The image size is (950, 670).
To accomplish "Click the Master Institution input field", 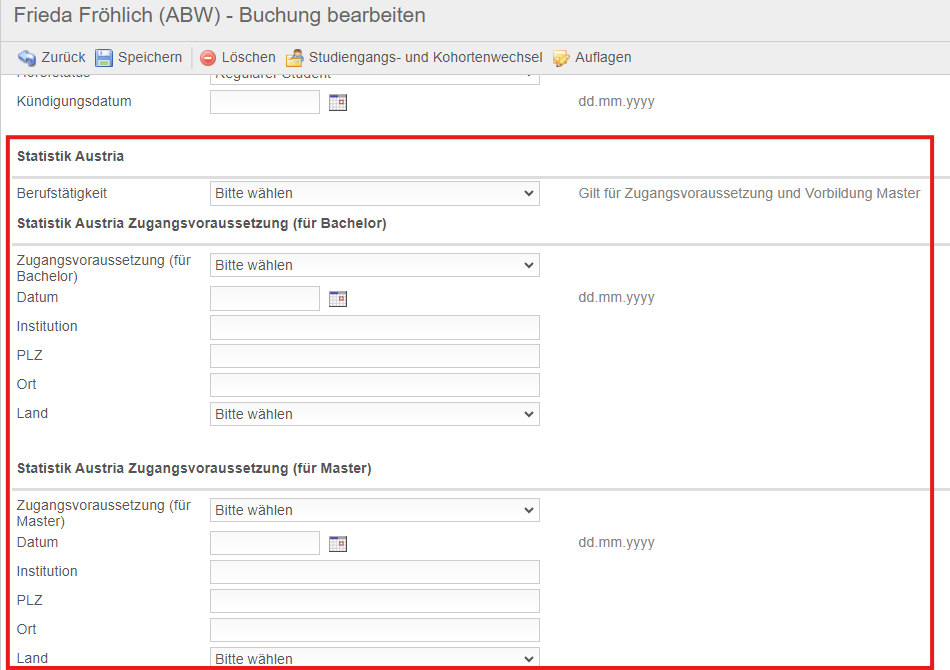I will point(374,572).
